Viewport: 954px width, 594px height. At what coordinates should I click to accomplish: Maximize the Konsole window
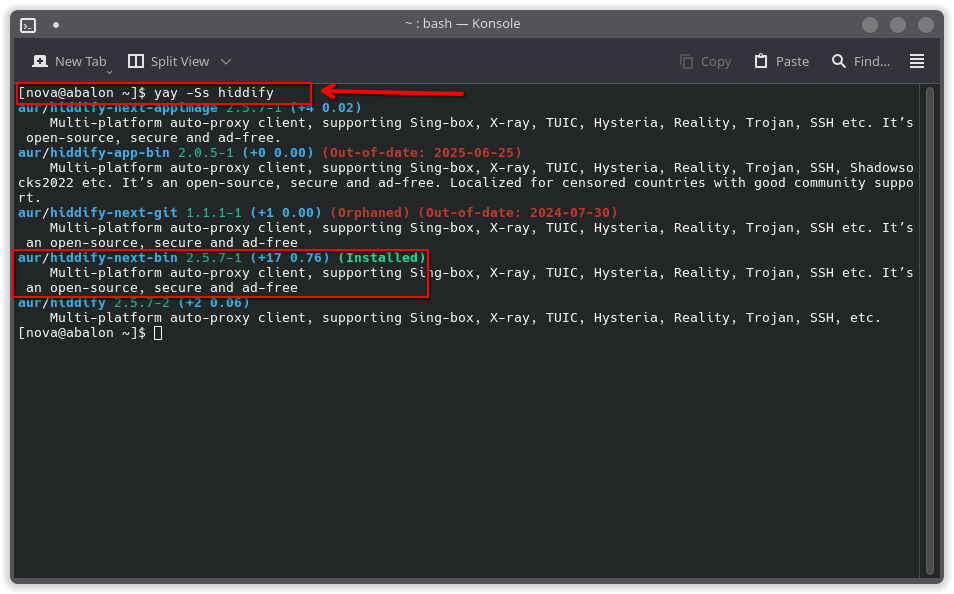(898, 25)
